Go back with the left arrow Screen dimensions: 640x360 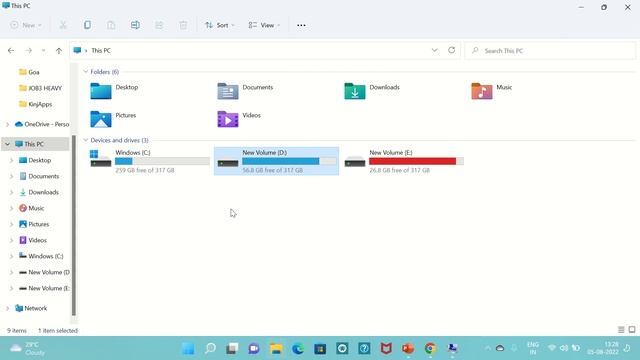coord(11,51)
